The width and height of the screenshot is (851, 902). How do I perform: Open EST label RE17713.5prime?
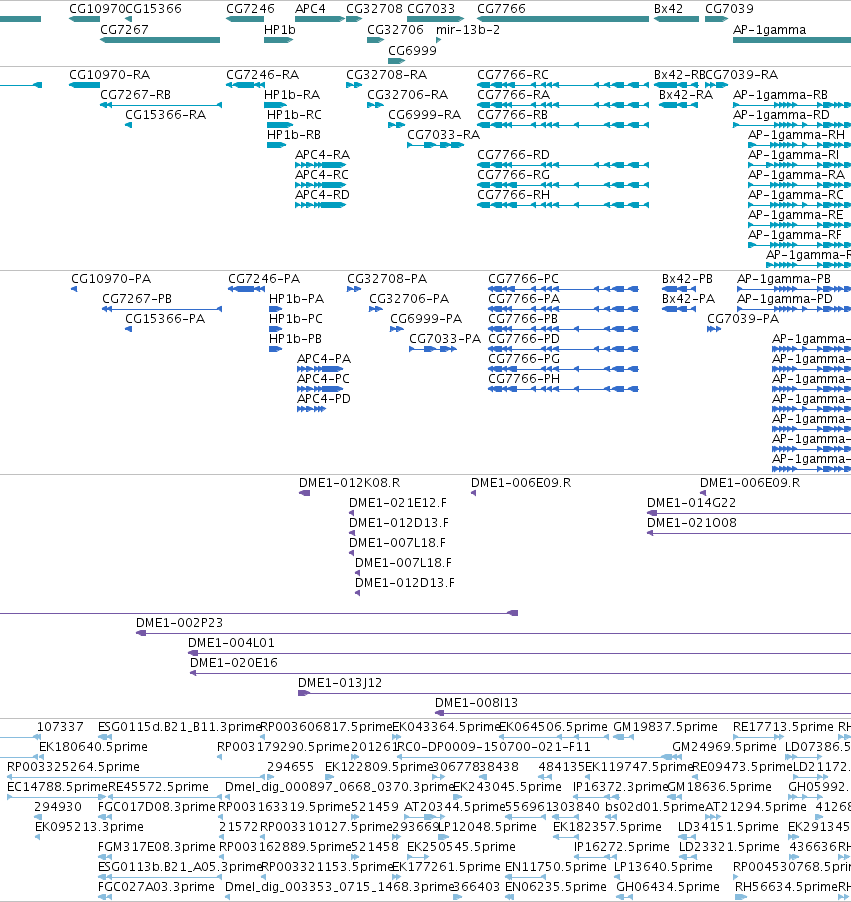[783, 728]
